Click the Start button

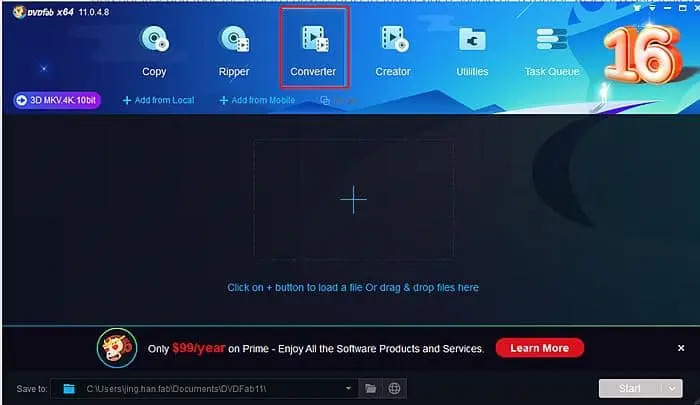pyautogui.click(x=630, y=388)
